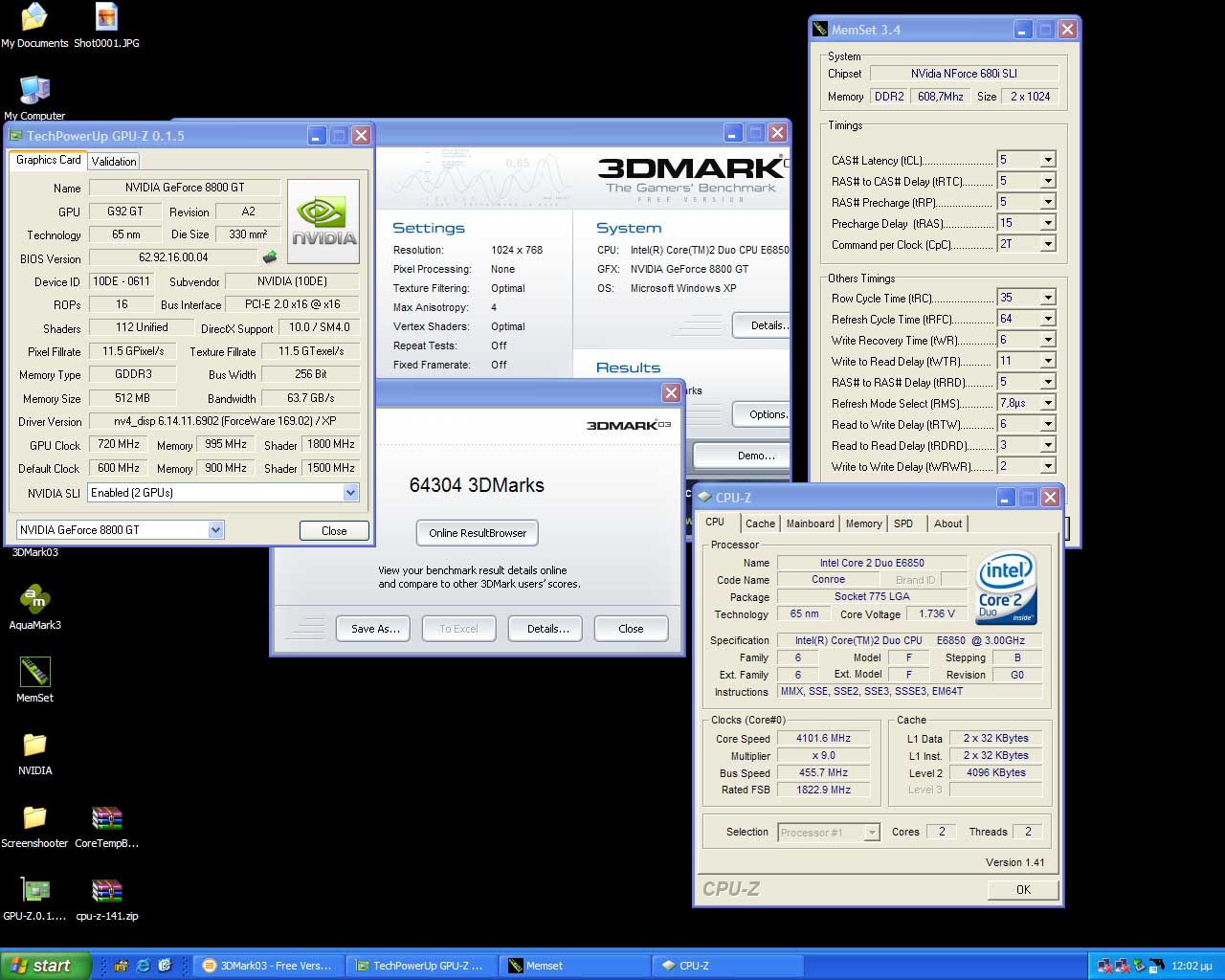Expand the Refresh Mode Select dropdown
The height and width of the screenshot is (980, 1225).
(x=1048, y=403)
